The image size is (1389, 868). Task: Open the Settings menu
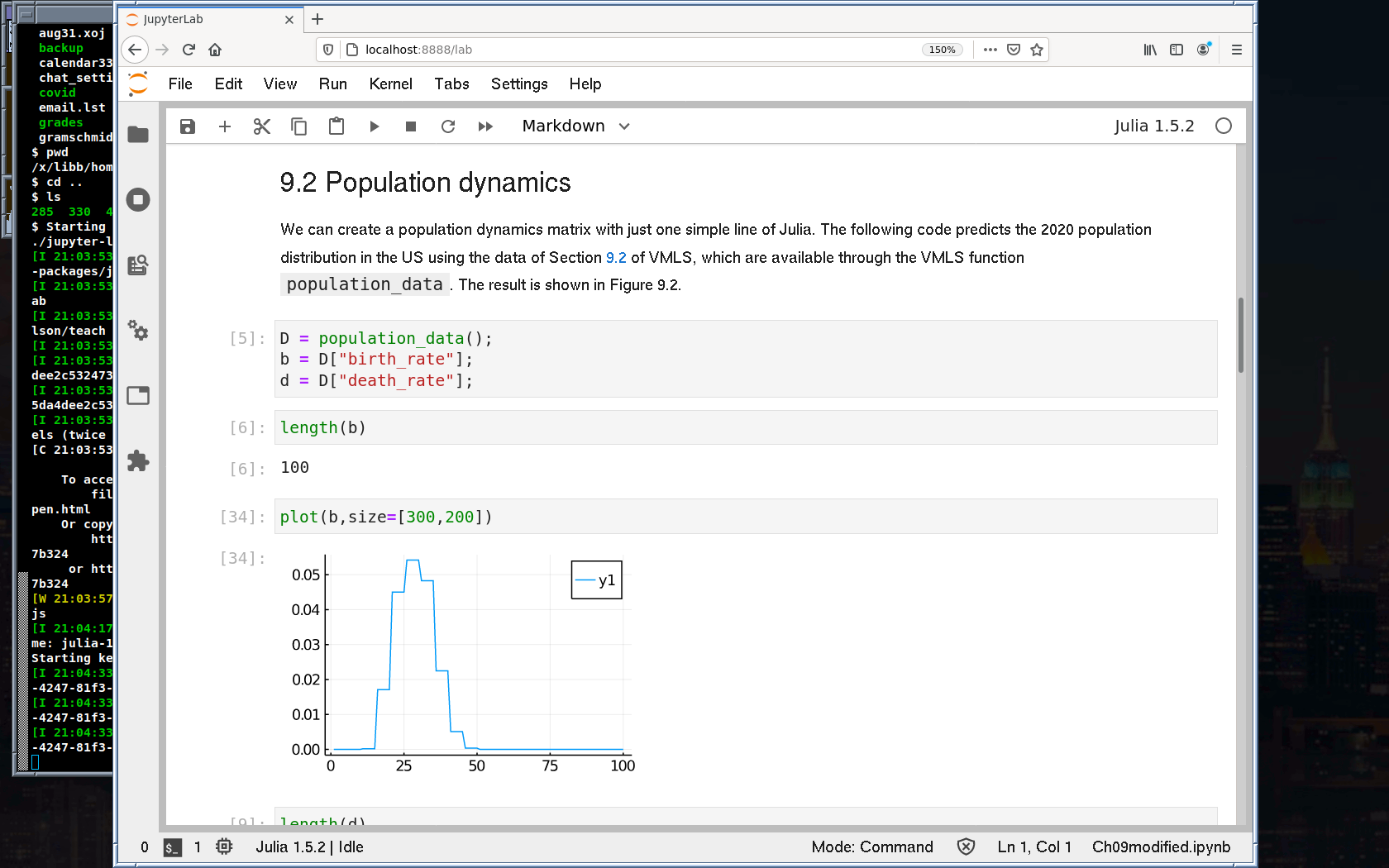518,84
